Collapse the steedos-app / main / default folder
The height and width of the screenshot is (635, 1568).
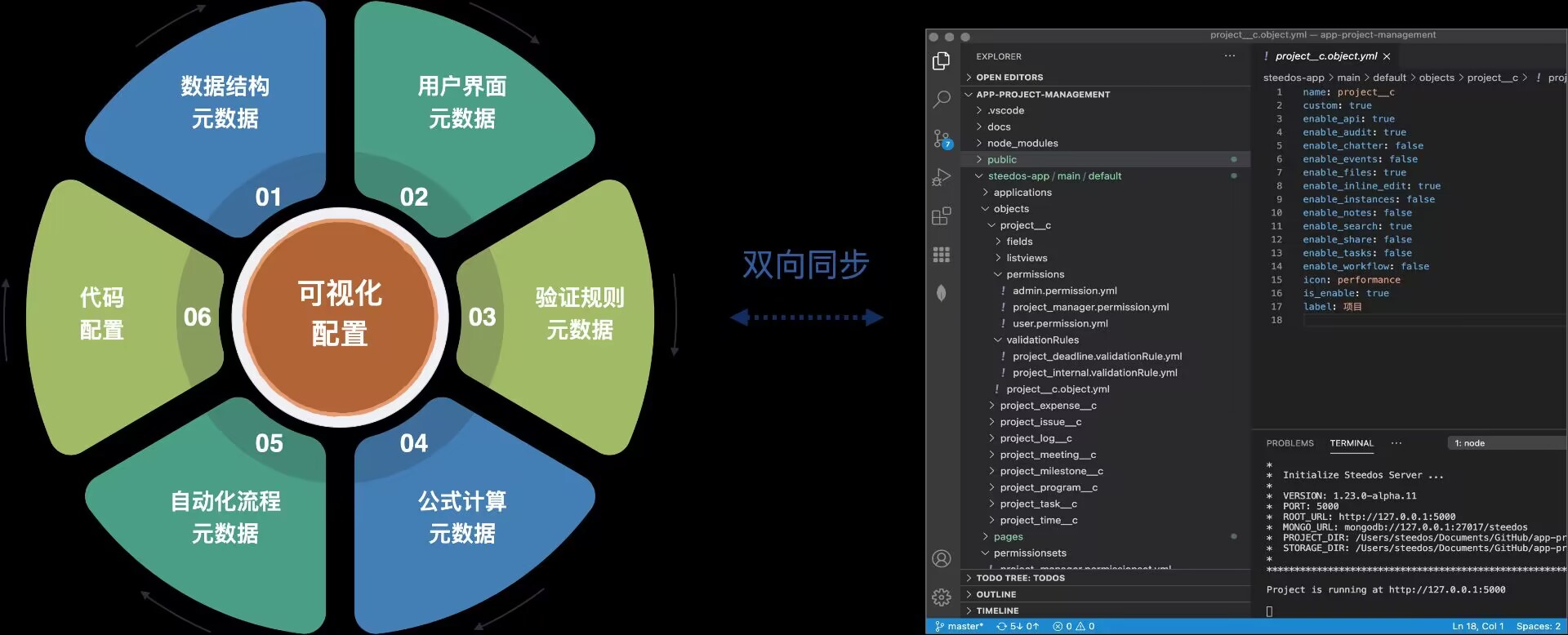tap(1106, 175)
